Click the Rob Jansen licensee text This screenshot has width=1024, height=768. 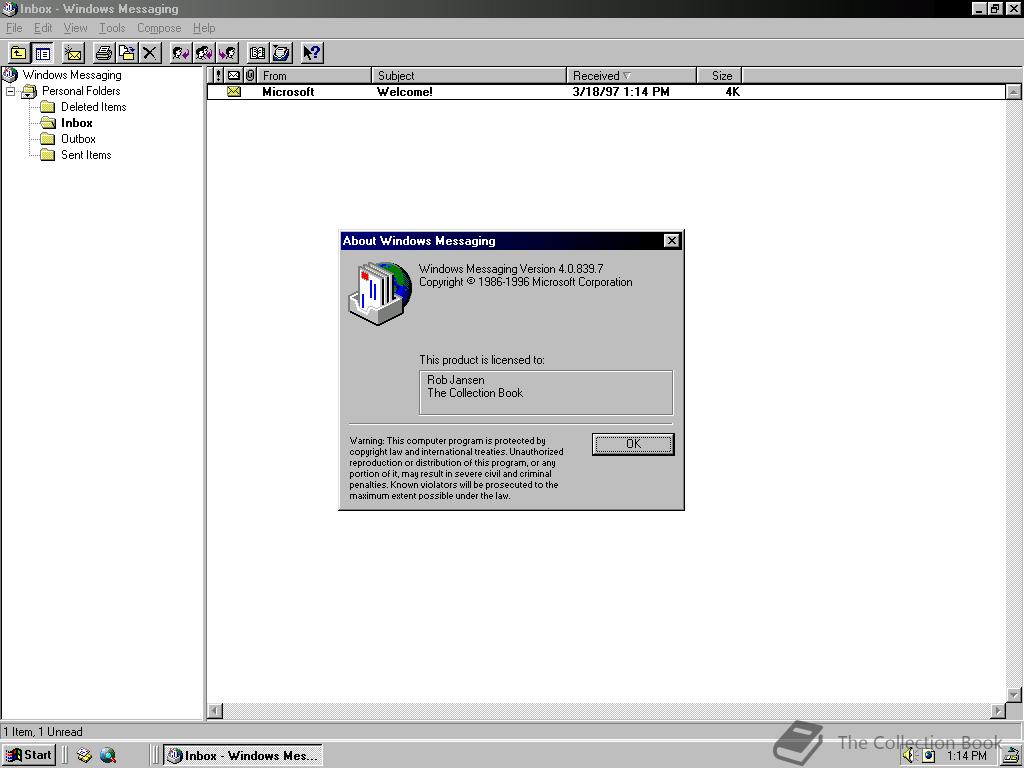click(456, 379)
